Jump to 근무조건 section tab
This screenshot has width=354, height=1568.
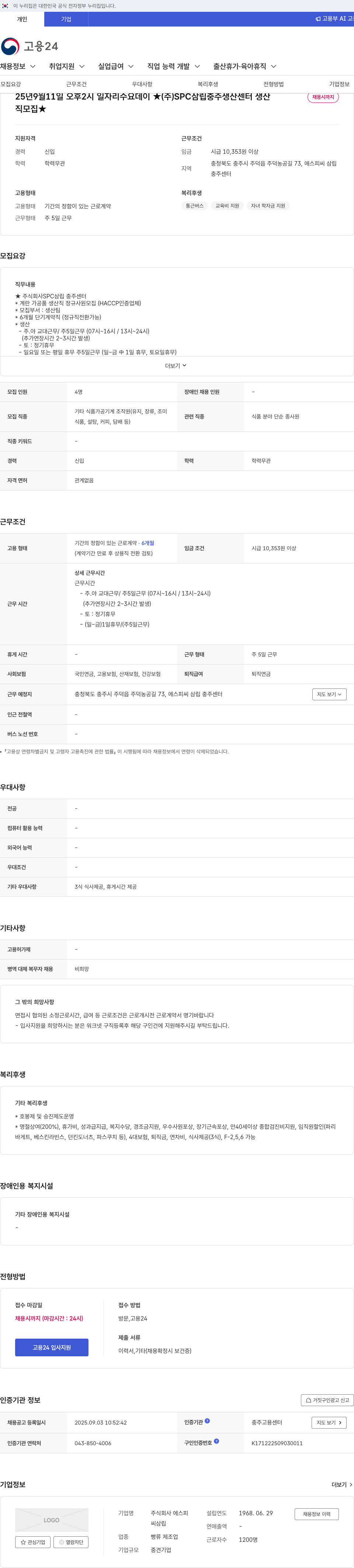coord(76,84)
